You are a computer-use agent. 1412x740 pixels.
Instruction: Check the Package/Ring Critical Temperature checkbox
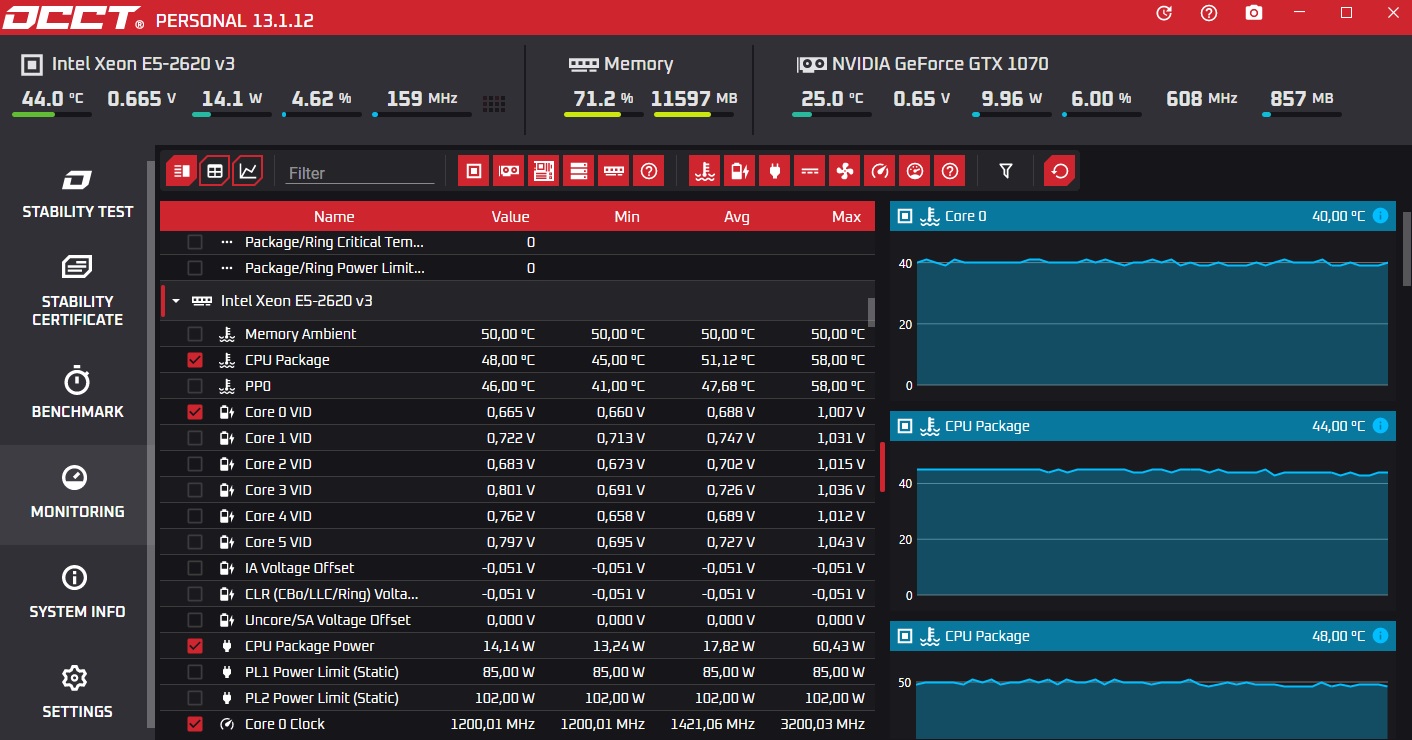pos(195,242)
